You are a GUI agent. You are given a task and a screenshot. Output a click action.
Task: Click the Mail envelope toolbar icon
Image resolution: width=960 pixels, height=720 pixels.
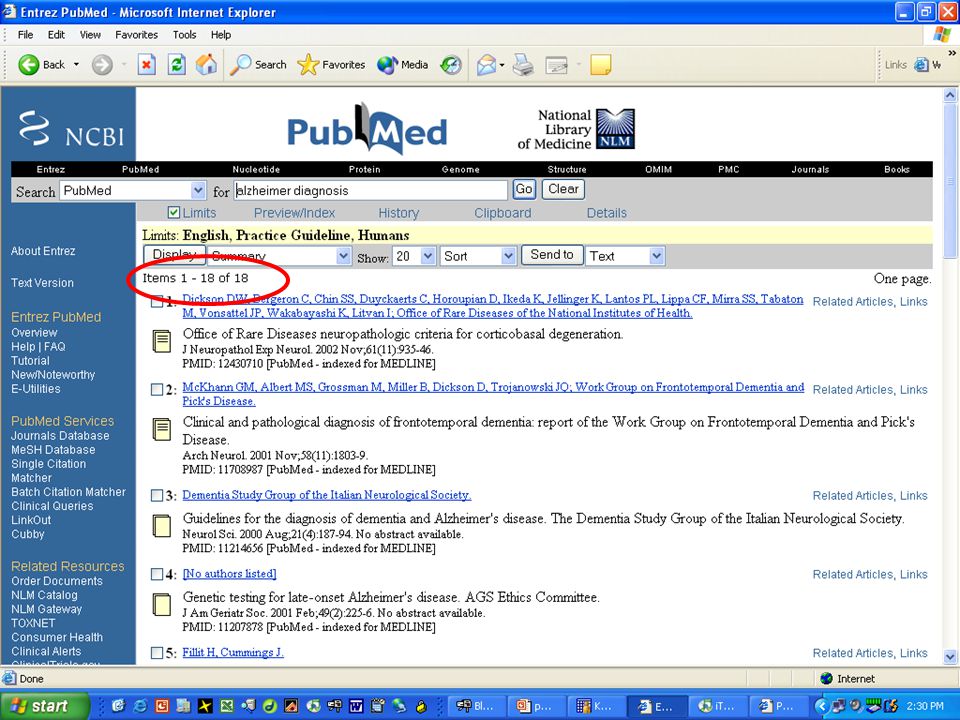[486, 64]
